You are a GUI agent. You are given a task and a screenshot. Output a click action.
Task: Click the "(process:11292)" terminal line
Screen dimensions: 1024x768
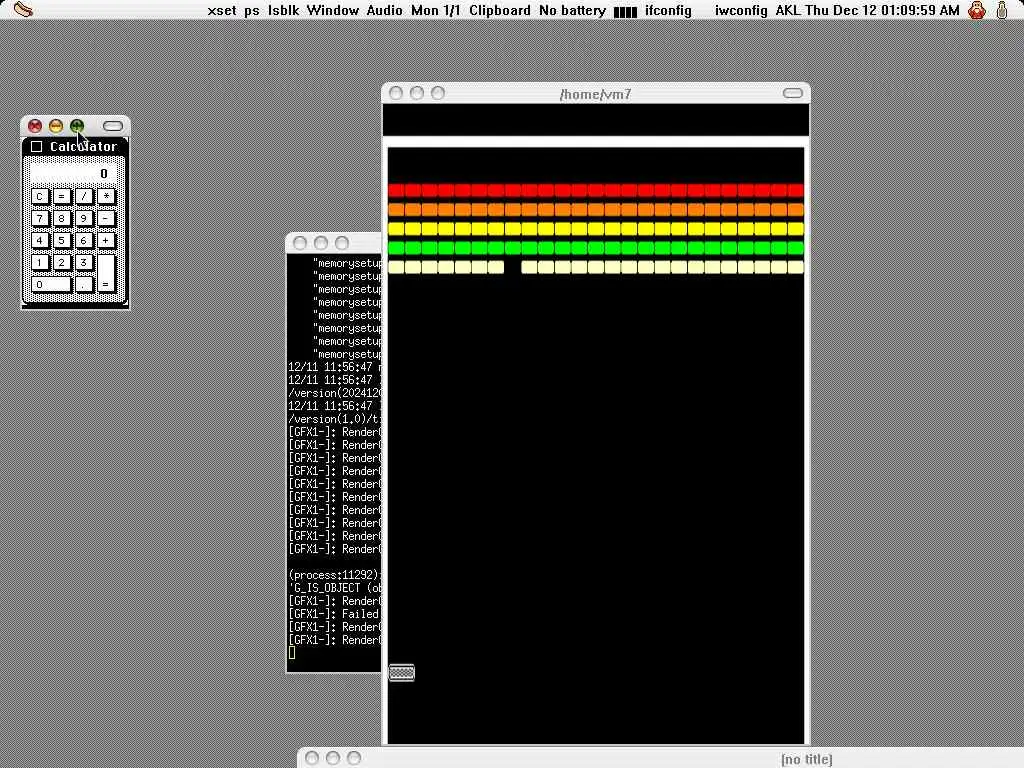click(334, 575)
